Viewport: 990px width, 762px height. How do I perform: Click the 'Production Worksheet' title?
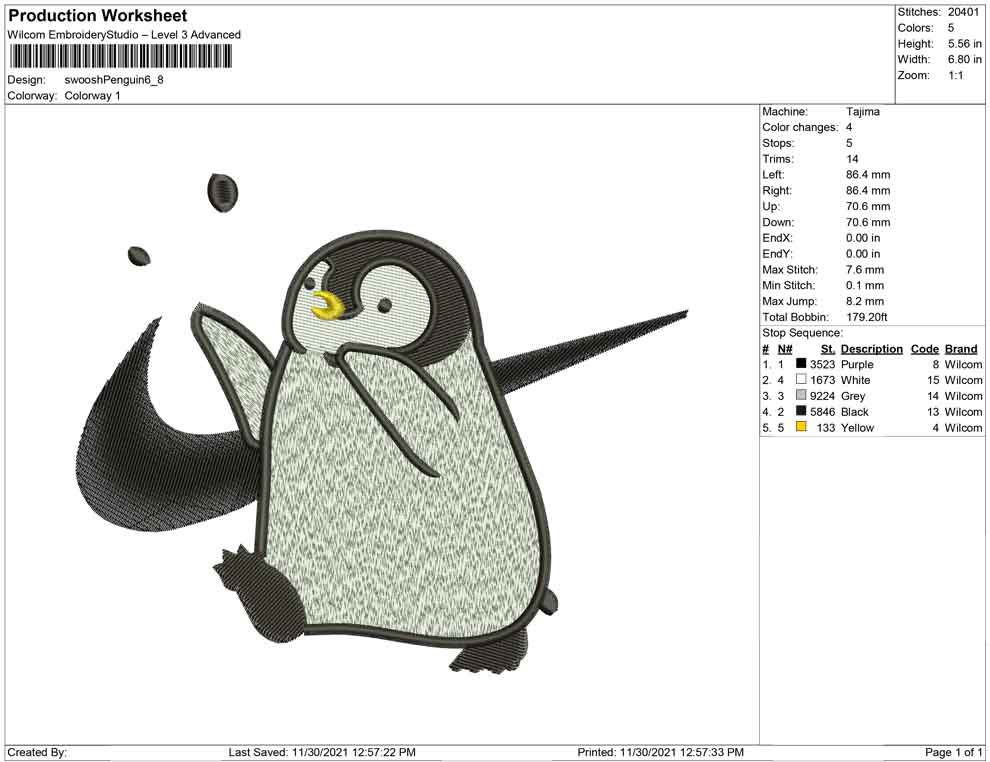click(x=97, y=16)
